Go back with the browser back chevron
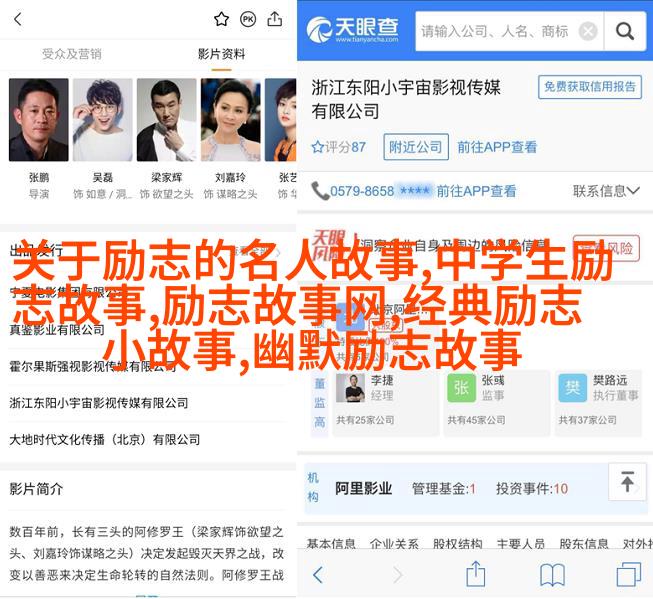This screenshot has height=599, width=653. (x=318, y=575)
